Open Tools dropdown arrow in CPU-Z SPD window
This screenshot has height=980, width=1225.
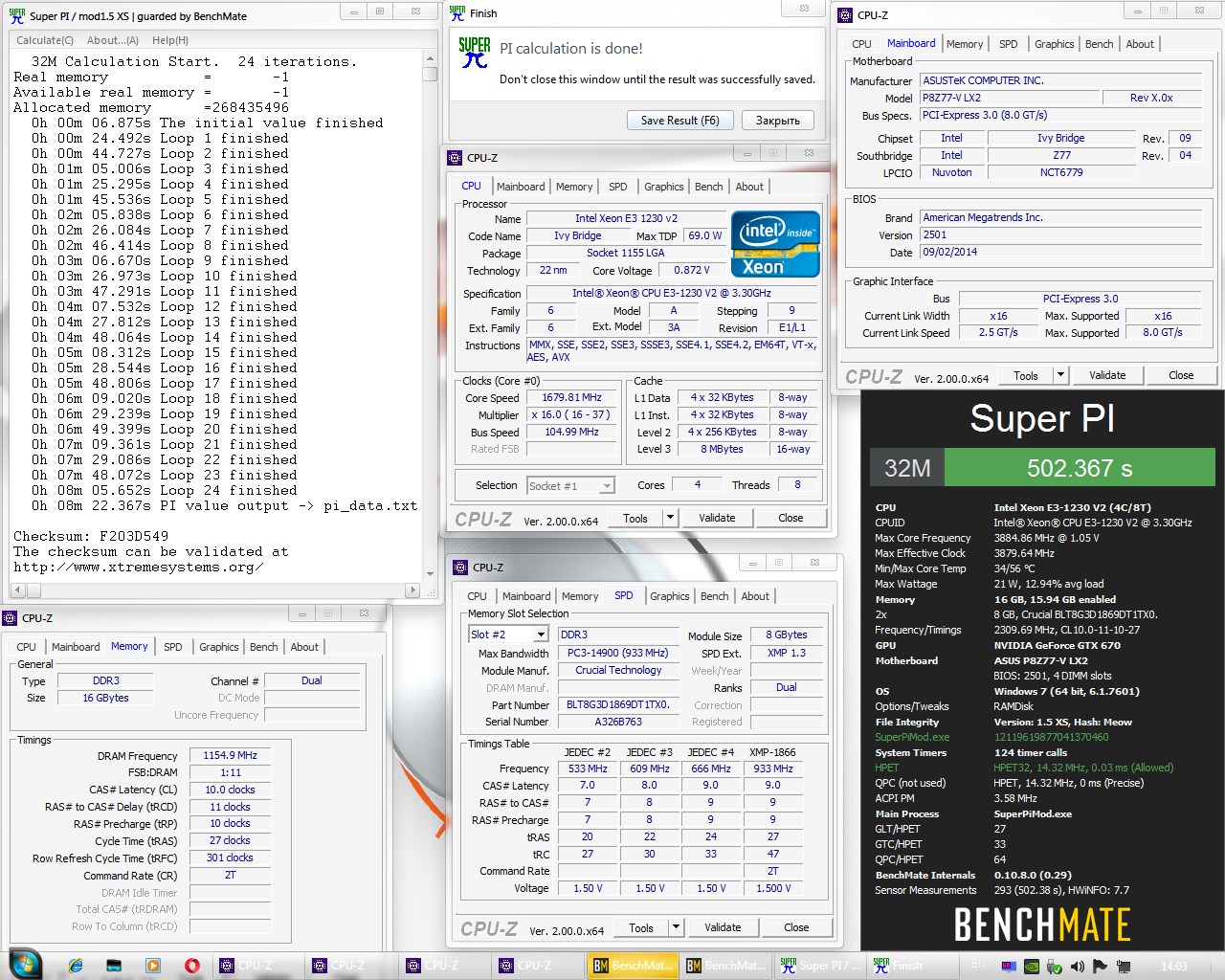point(676,927)
